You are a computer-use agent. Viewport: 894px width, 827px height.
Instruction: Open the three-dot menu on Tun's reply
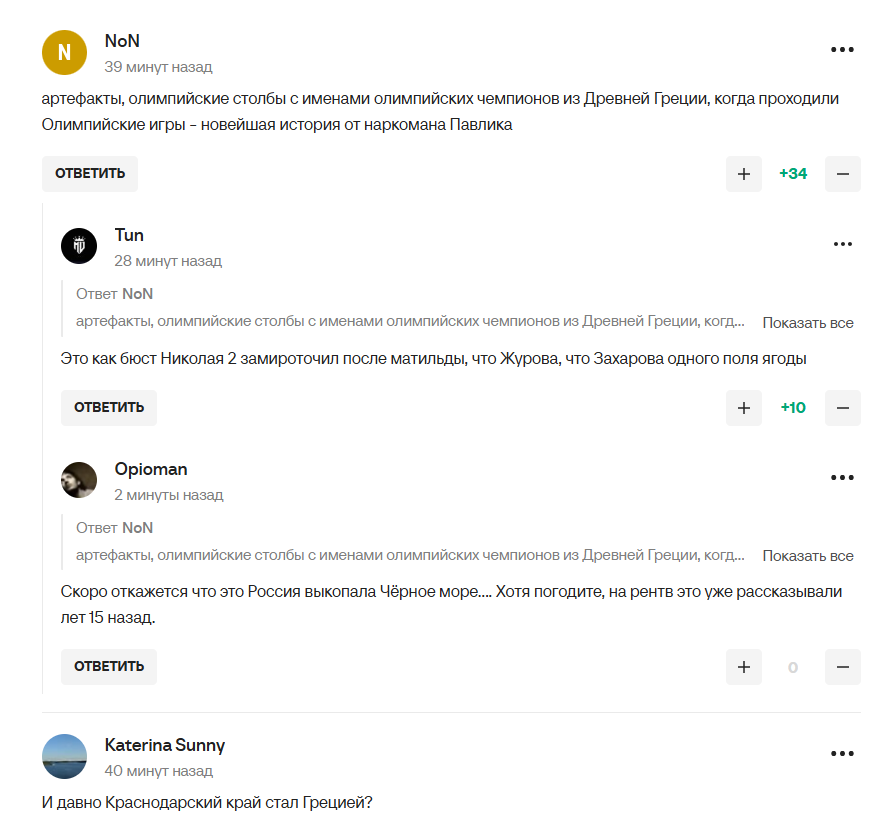(x=843, y=242)
